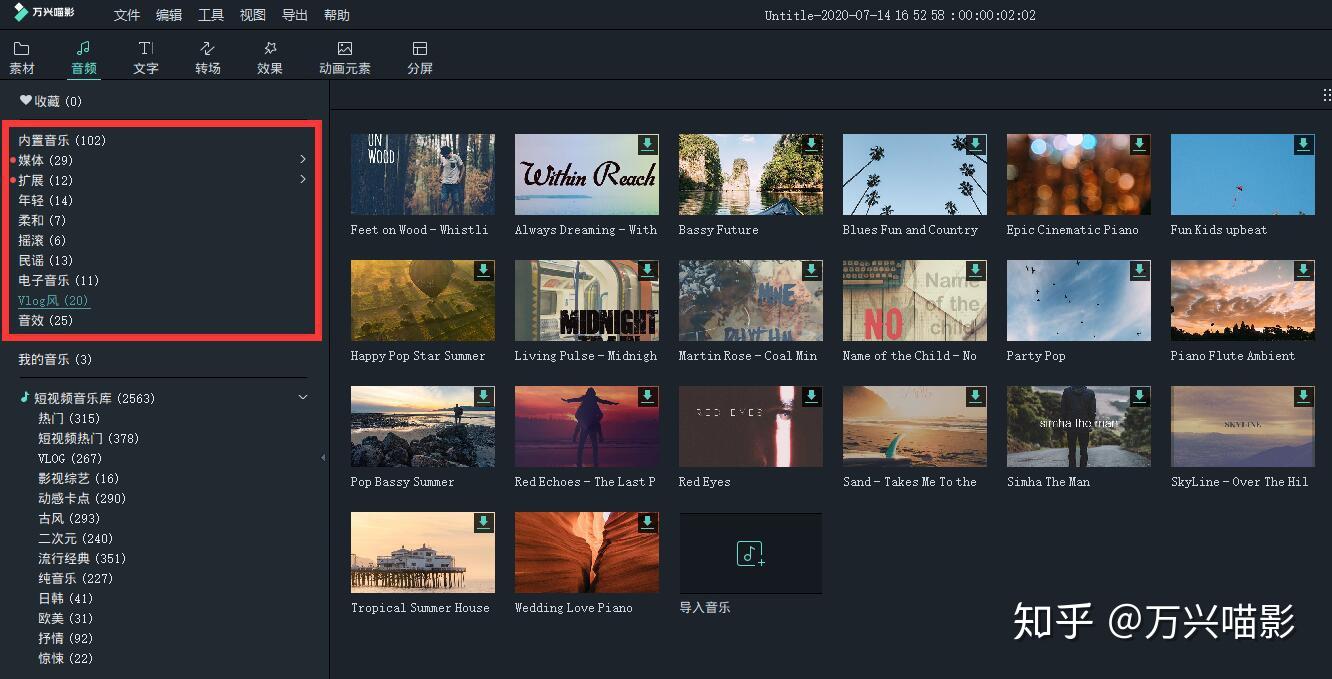Download the Bassy Future track
This screenshot has height=679, width=1332.
pyautogui.click(x=811, y=144)
